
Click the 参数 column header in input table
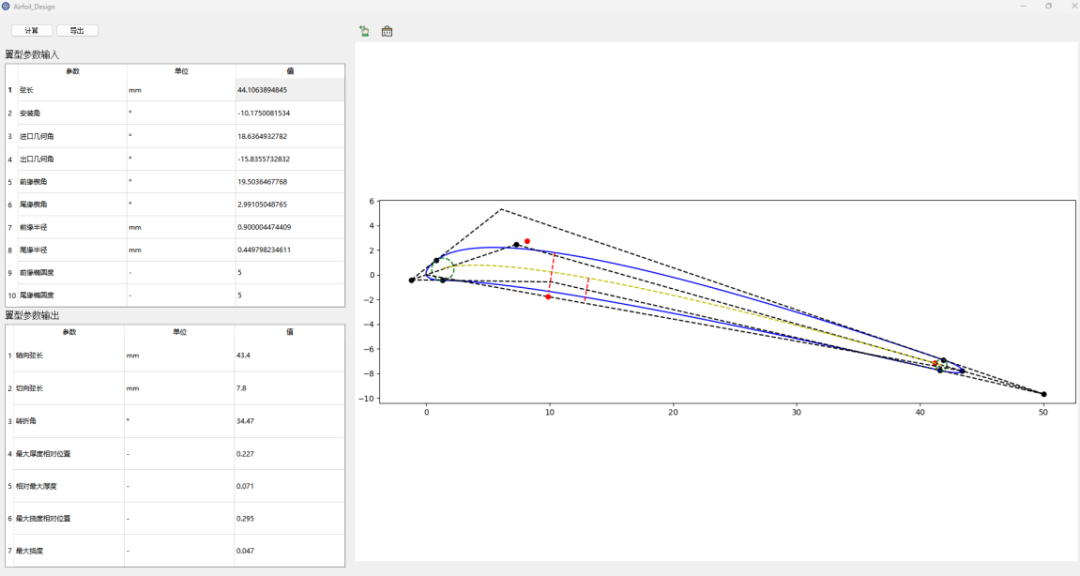tap(72, 71)
